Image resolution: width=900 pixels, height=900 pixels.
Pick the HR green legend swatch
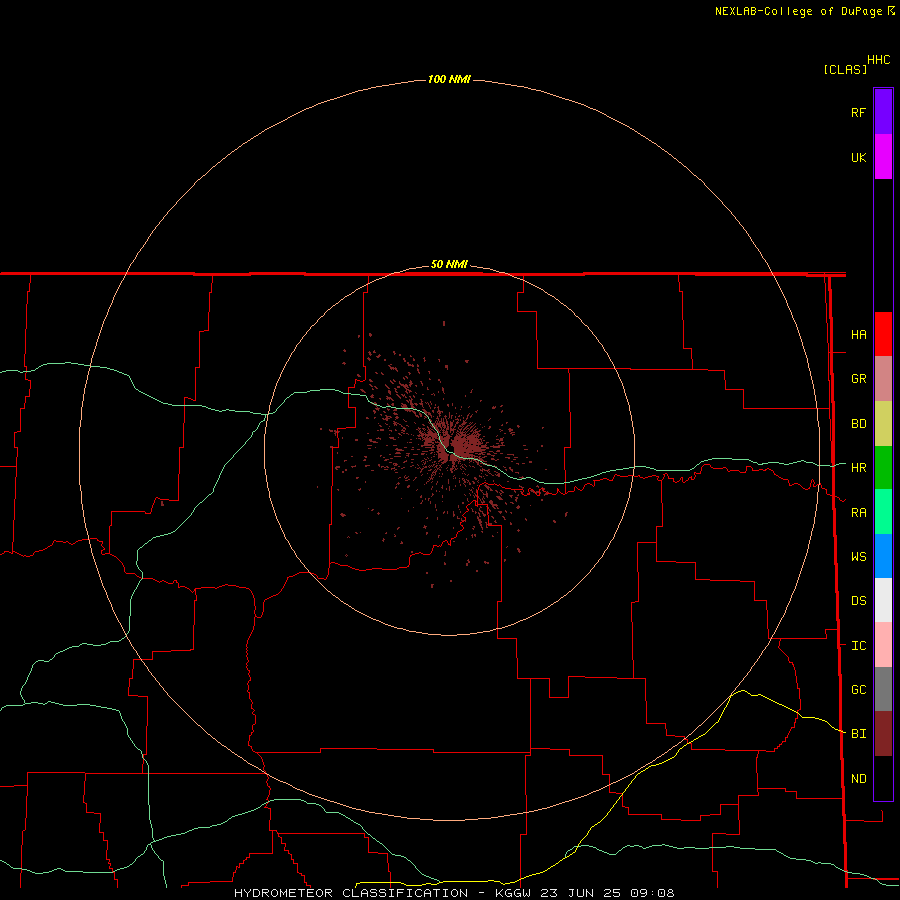[883, 468]
